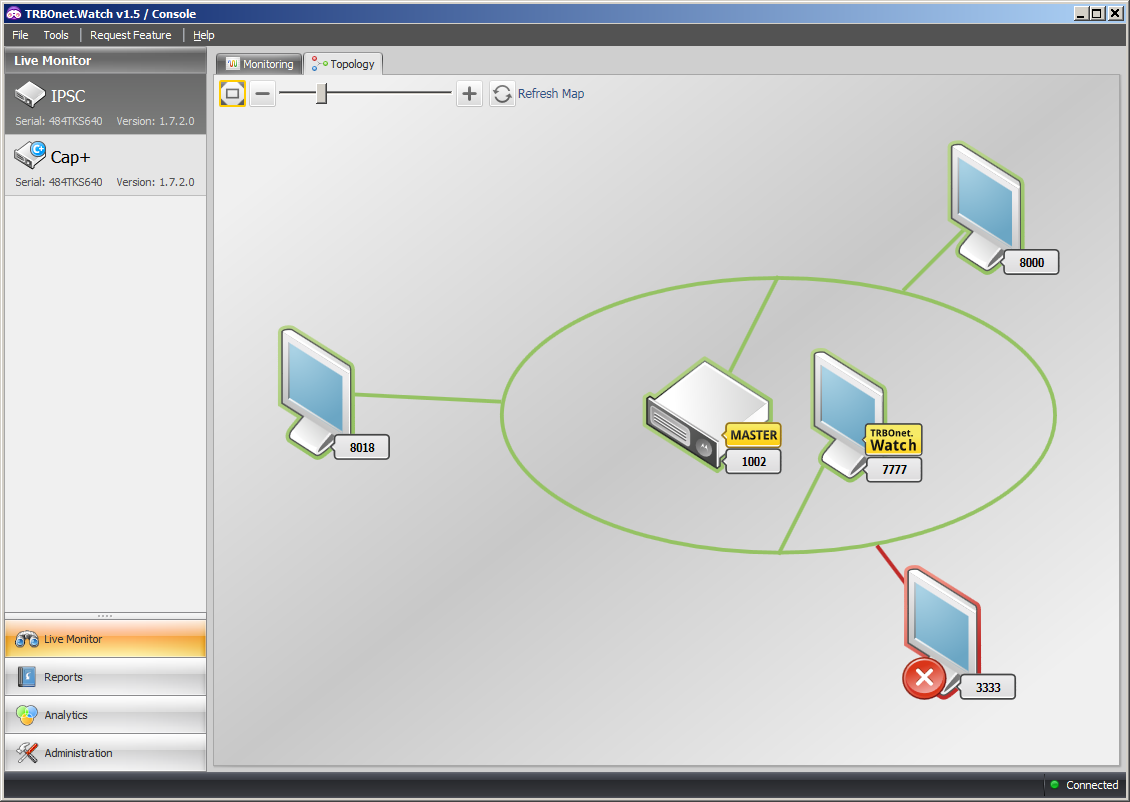Click the Cap+ version 1.7.2.0 text
This screenshot has height=802, width=1130.
coord(156,182)
